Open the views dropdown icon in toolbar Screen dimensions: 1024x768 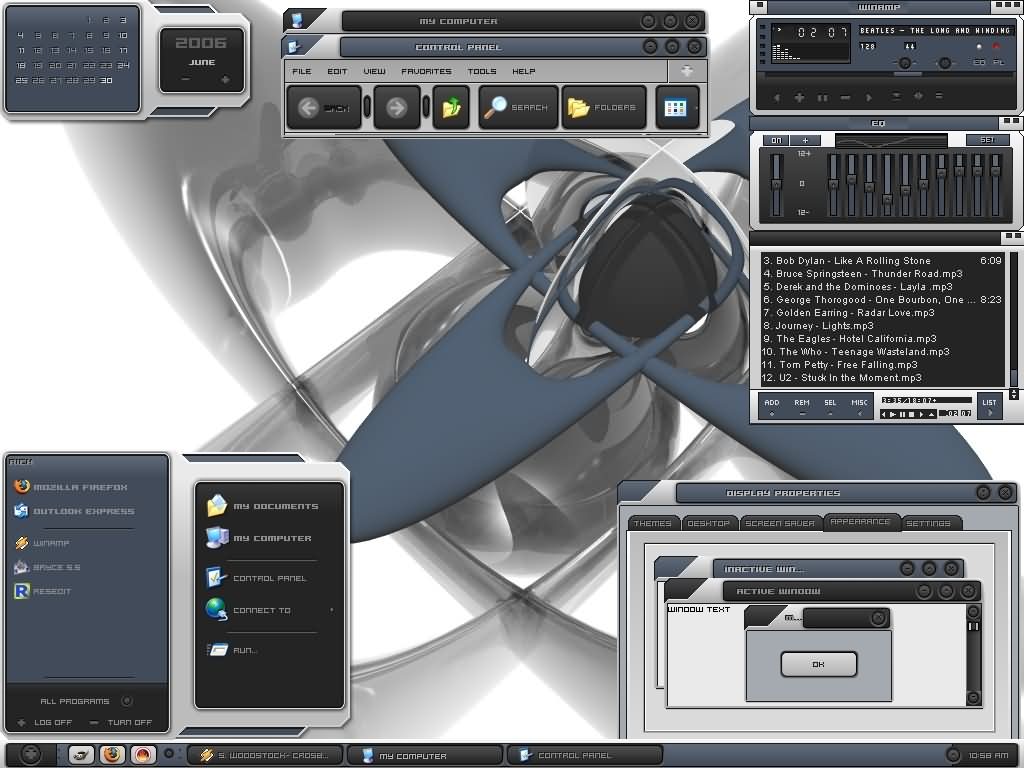[x=675, y=108]
